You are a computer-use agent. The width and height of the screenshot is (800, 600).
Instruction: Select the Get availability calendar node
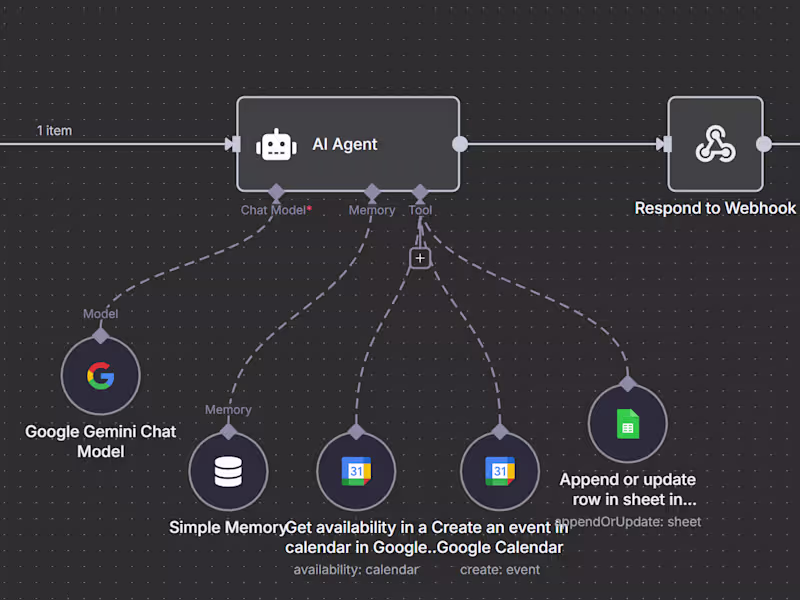[x=356, y=471]
